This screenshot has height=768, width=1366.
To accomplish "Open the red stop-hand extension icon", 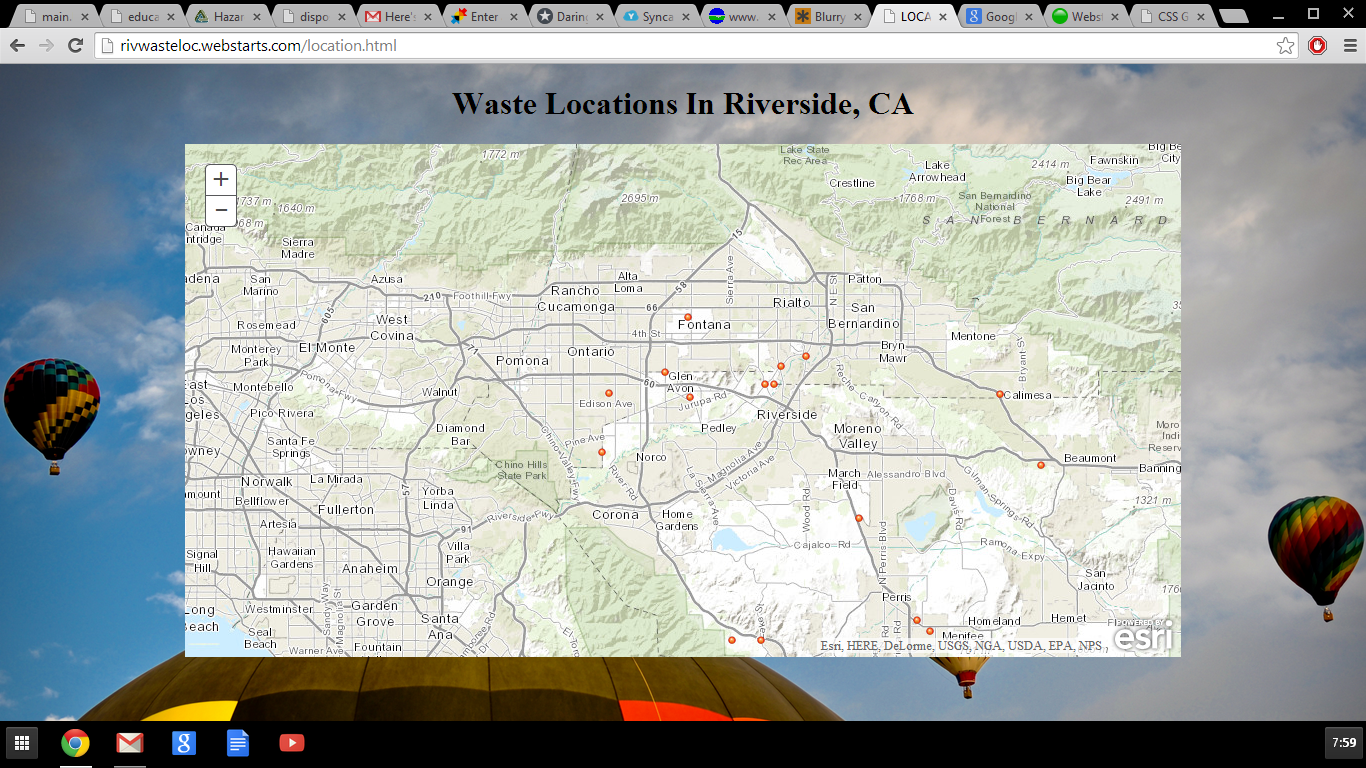I will pyautogui.click(x=1317, y=46).
